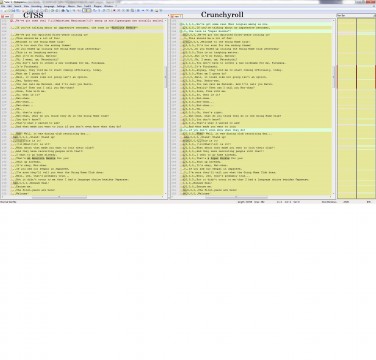
Task: Open the dropdown above the compare navigation bar
Action: tap(356, 15)
